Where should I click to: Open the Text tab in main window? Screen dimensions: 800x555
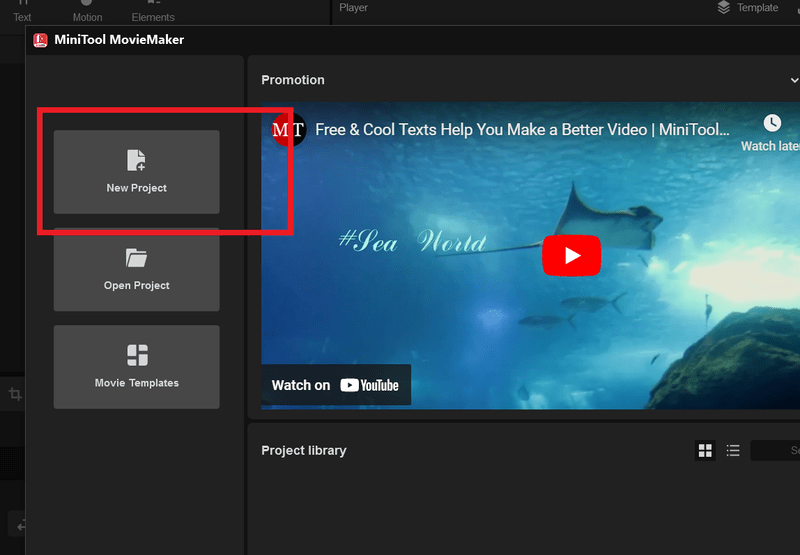tap(22, 11)
